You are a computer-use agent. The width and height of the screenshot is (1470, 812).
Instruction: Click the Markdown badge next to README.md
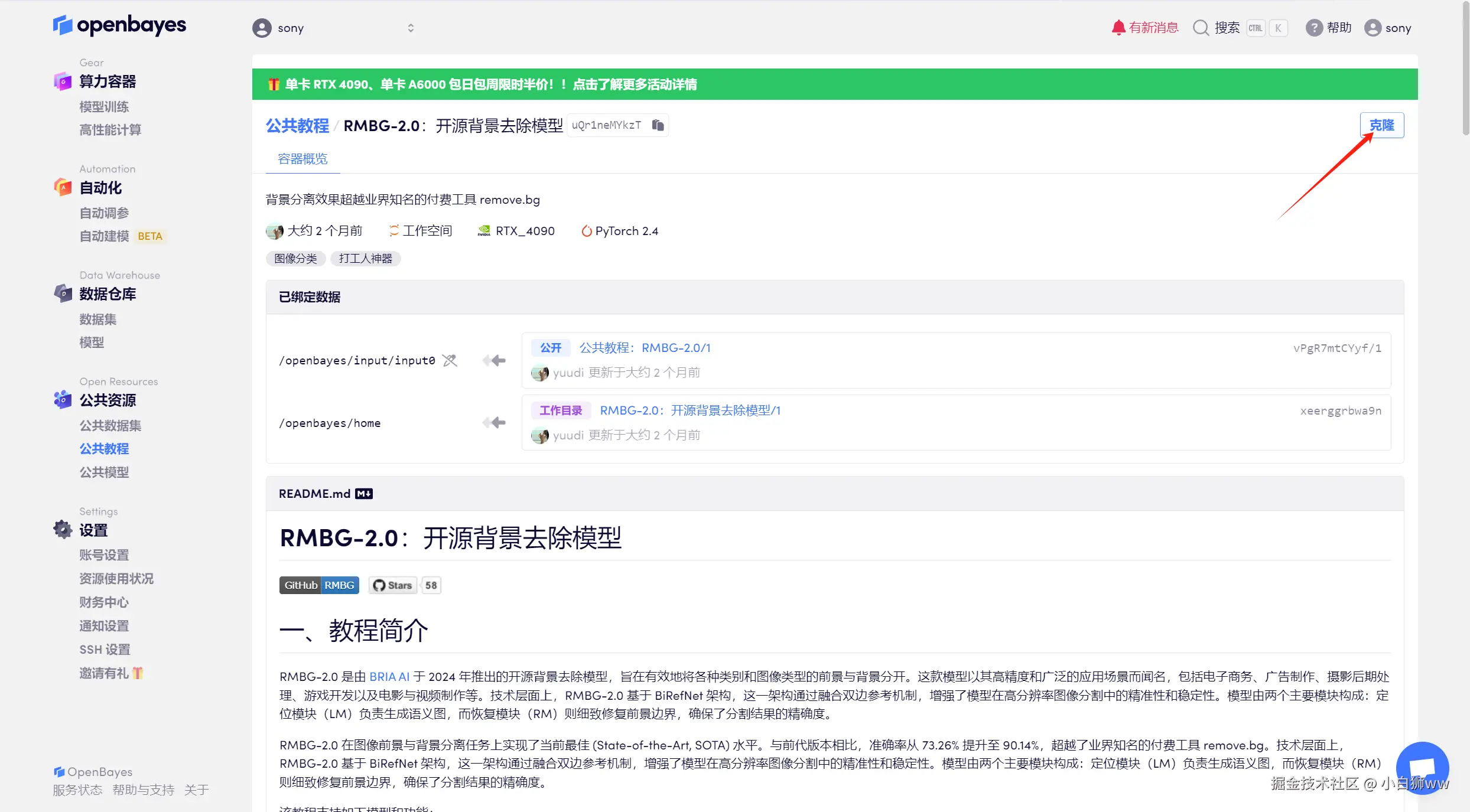tap(364, 494)
